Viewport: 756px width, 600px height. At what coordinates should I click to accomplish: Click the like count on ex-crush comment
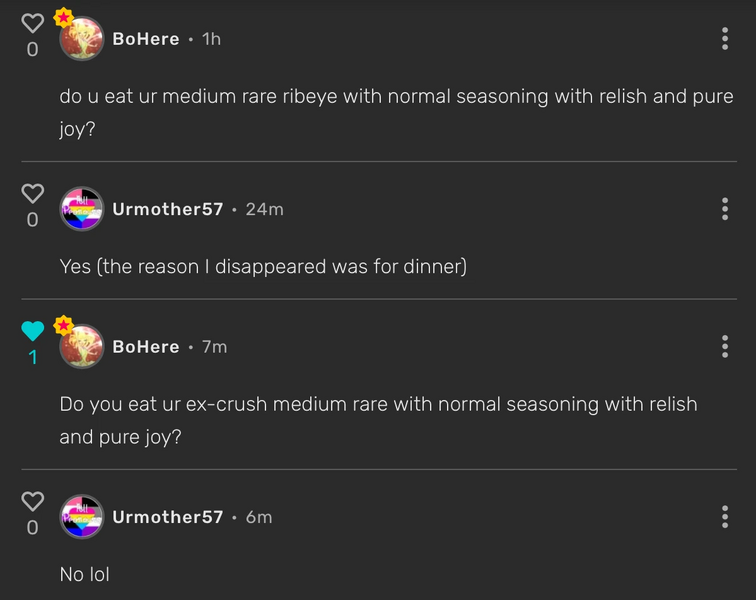(x=33, y=357)
